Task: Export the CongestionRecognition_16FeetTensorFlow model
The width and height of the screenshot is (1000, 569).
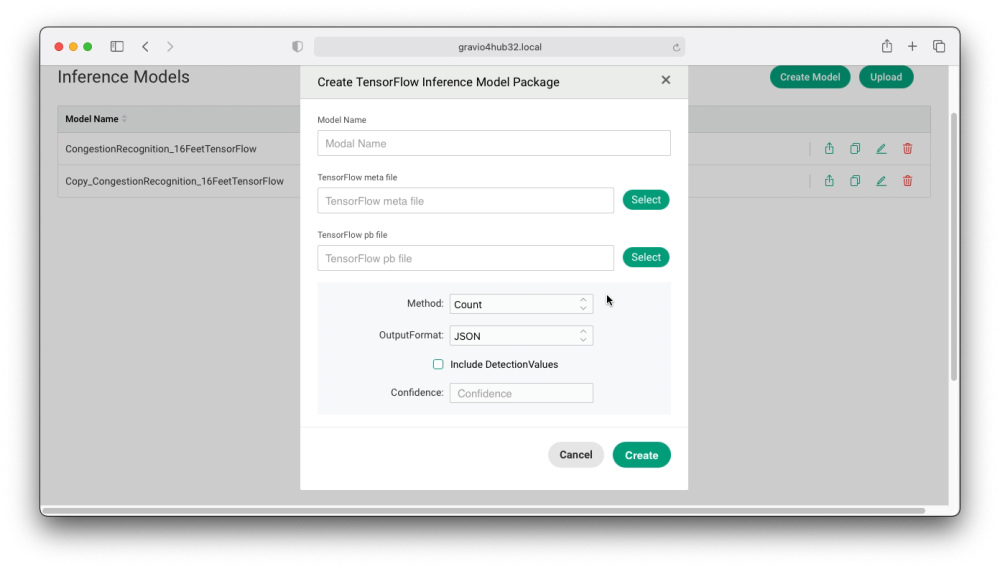Action: [829, 149]
